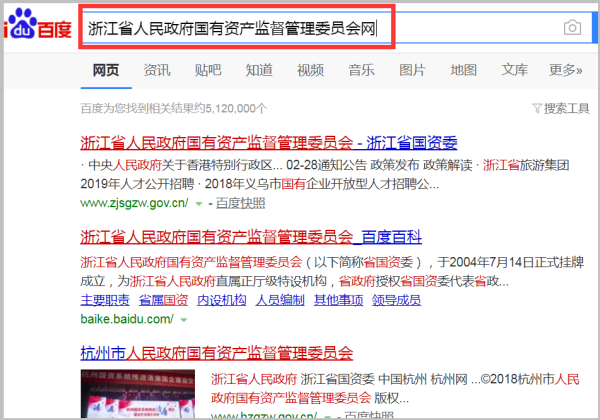Expand the 更多» menu
The image size is (600, 420).
566,70
